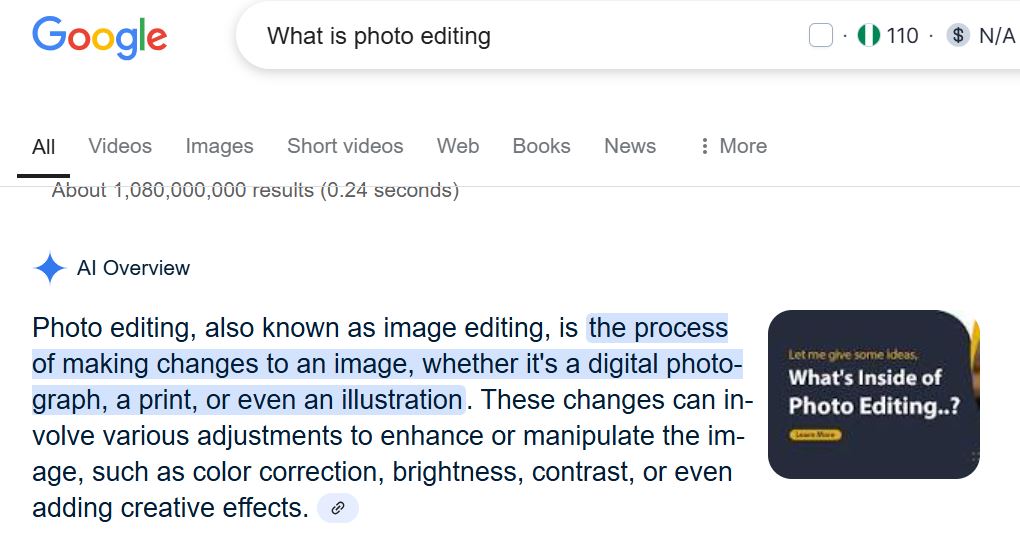Viewport: 1020px width, 548px height.
Task: Open the 'What's Inside of Photo Editing' thumbnail
Action: pyautogui.click(x=873, y=394)
